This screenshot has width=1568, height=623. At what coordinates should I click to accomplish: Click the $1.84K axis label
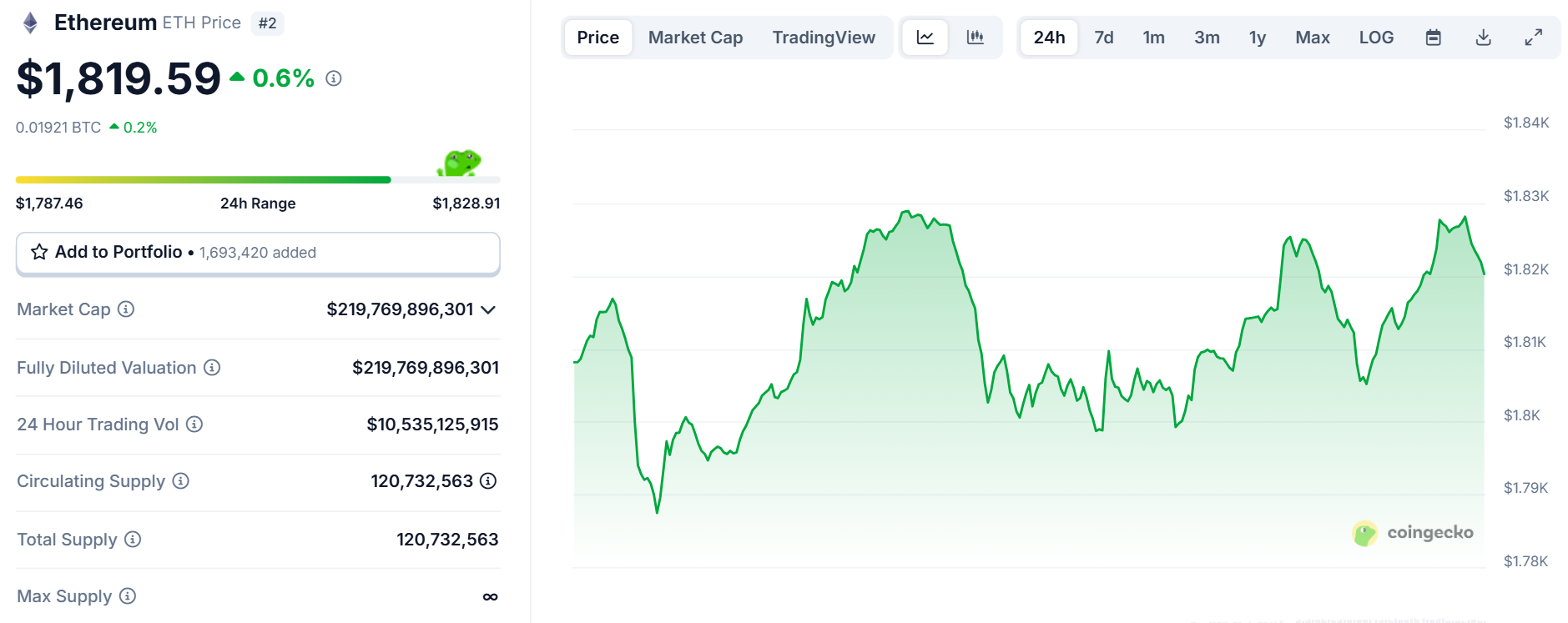click(x=1526, y=123)
